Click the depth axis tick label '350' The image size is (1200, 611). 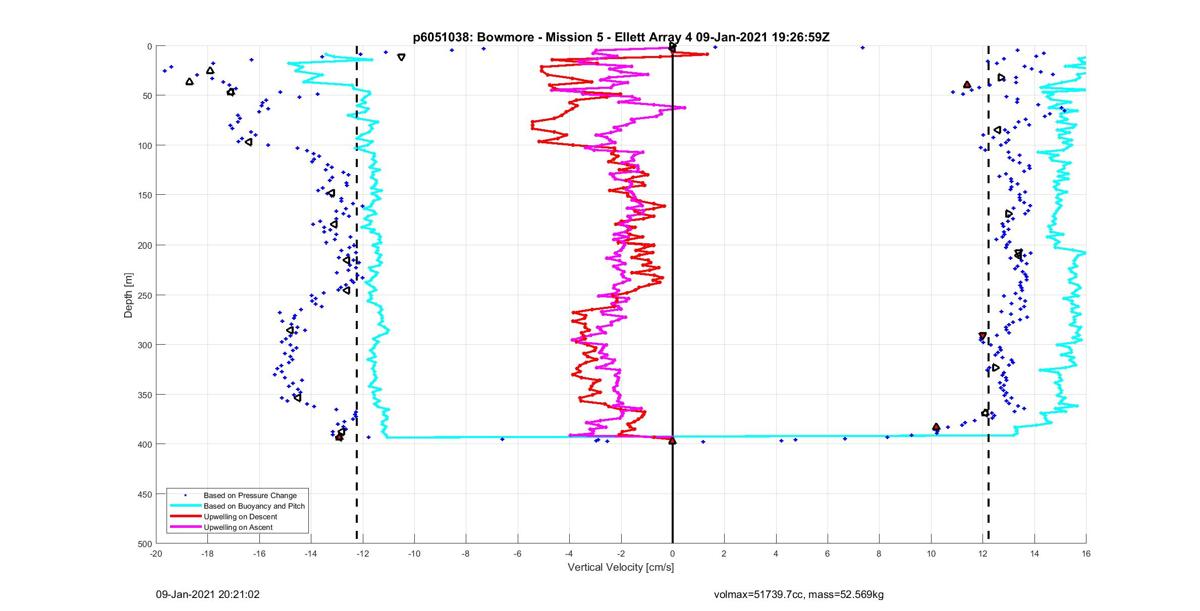pos(143,395)
